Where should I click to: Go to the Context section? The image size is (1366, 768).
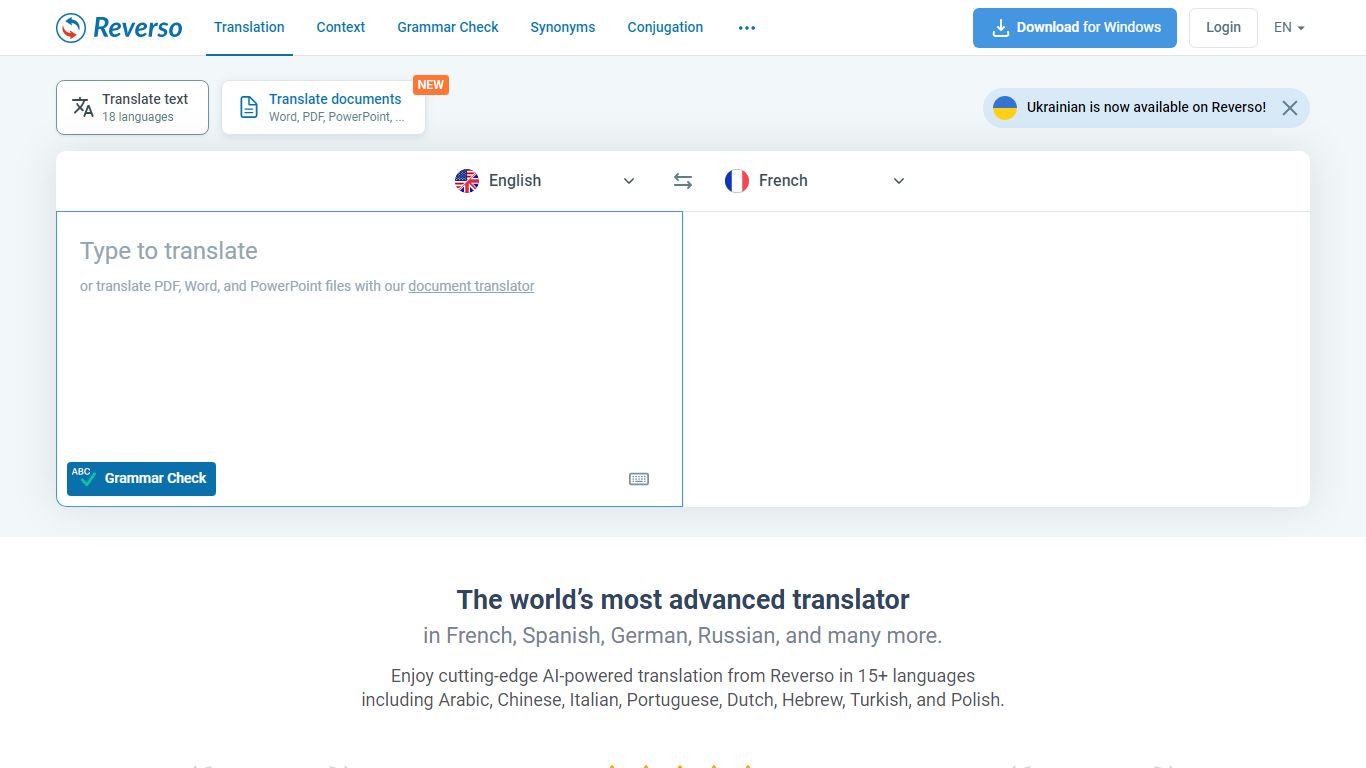tap(341, 27)
